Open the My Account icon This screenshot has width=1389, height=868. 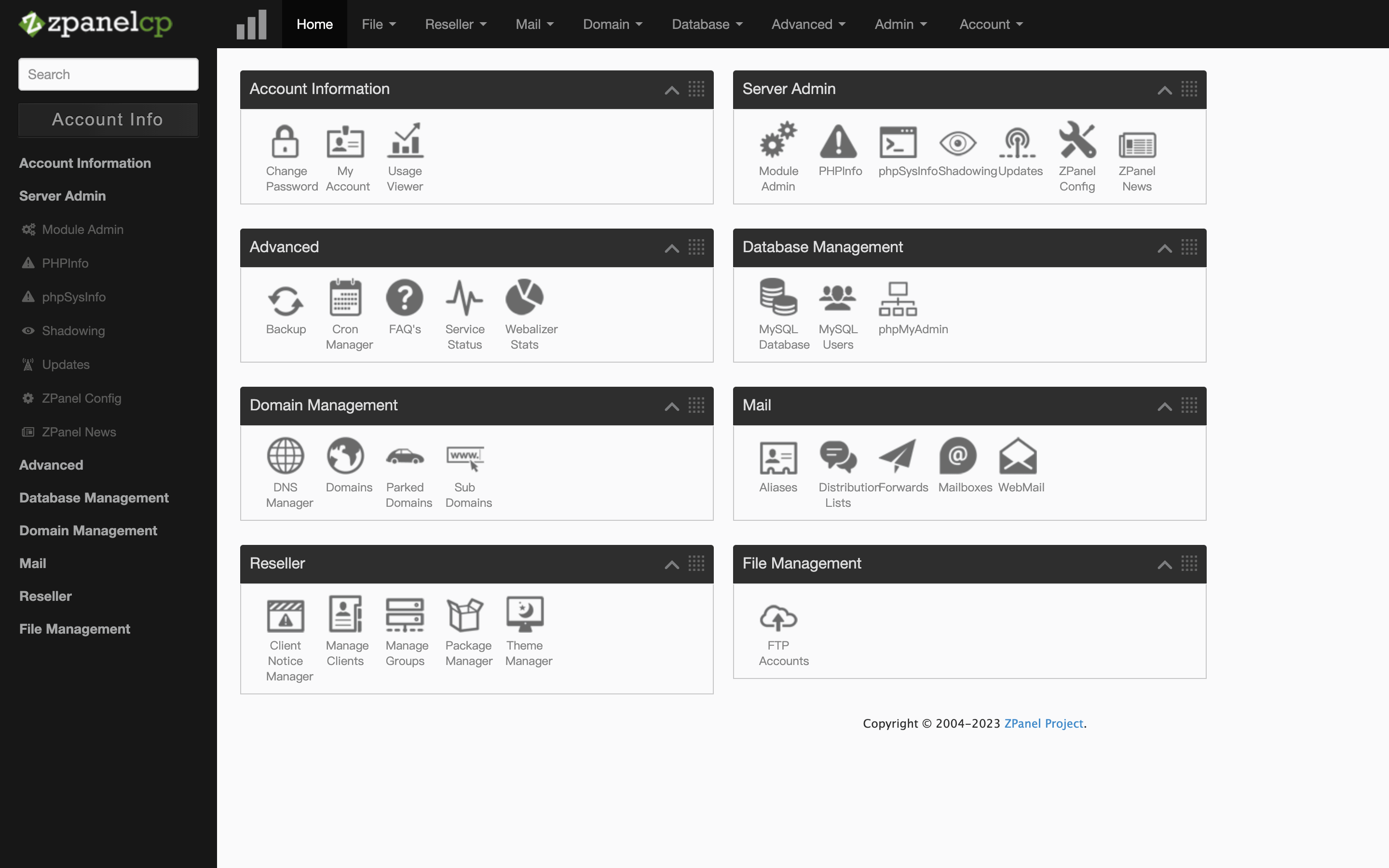pyautogui.click(x=345, y=141)
